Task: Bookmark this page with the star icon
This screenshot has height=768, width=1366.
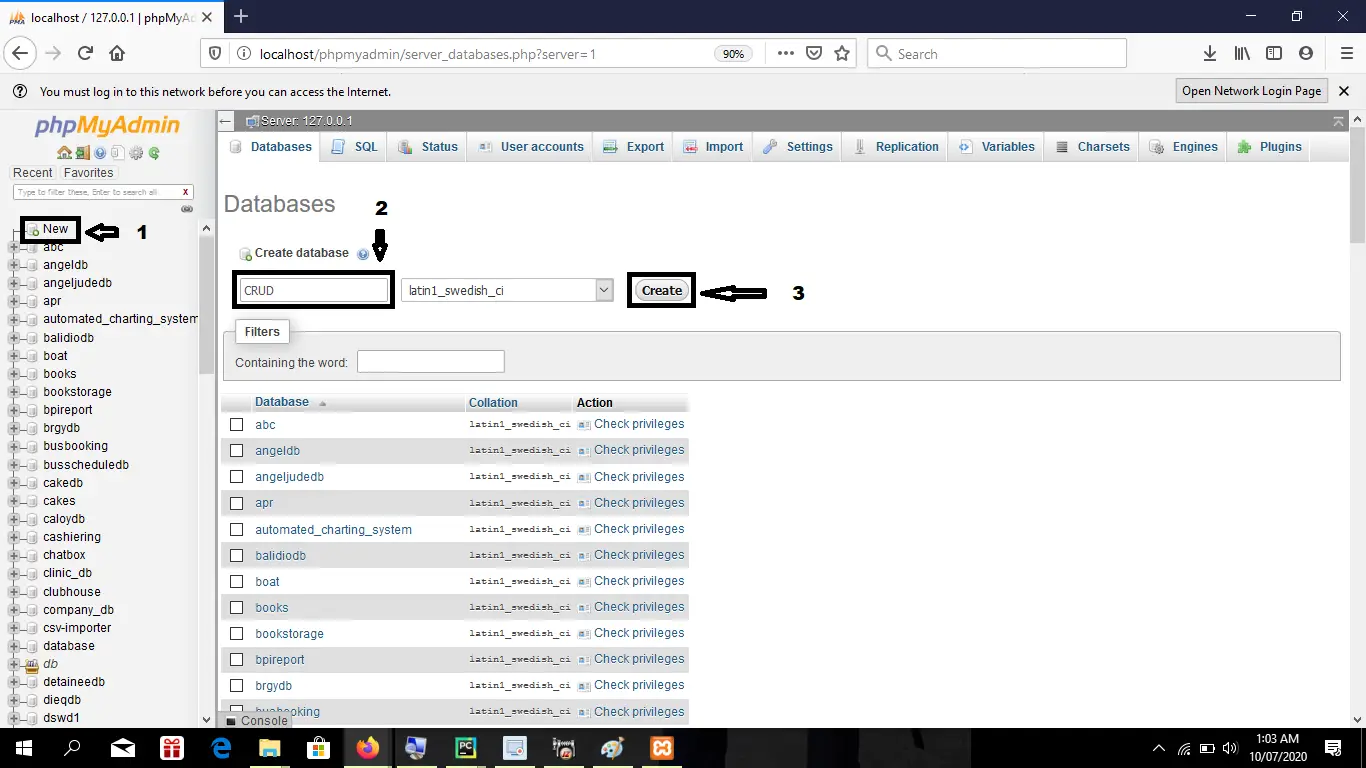Action: coord(842,53)
